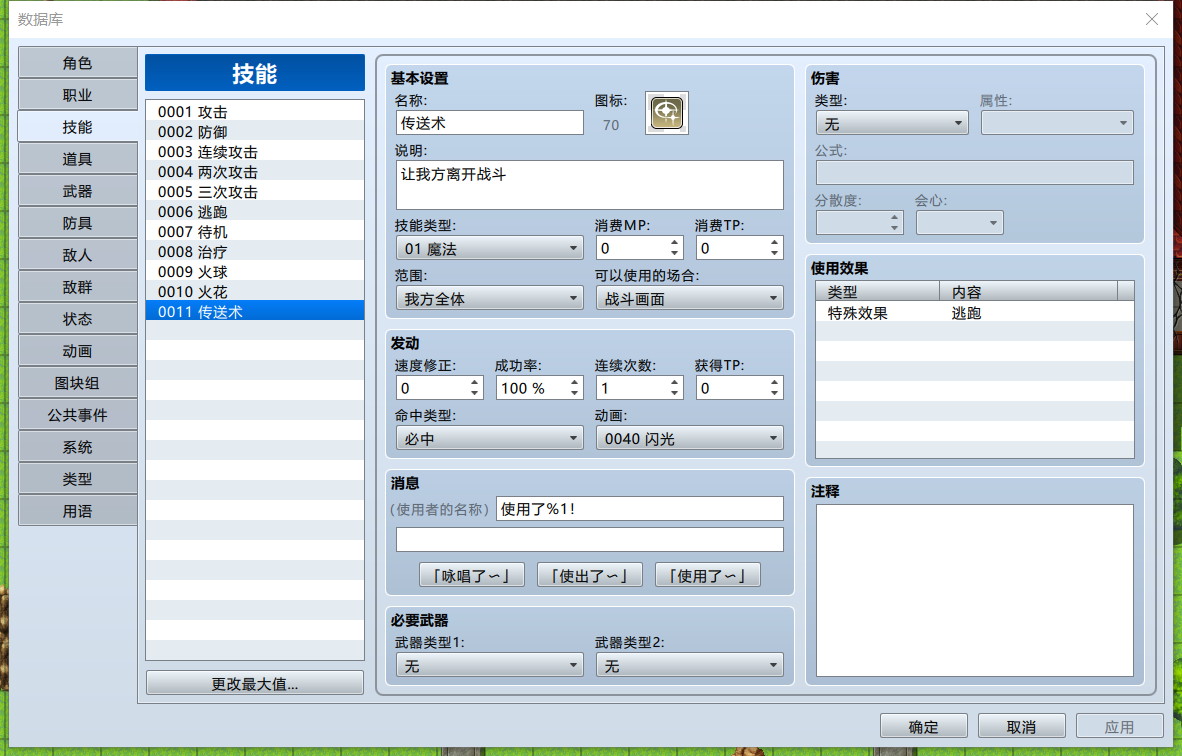Click the 「使出了~」 button

[x=589, y=575]
